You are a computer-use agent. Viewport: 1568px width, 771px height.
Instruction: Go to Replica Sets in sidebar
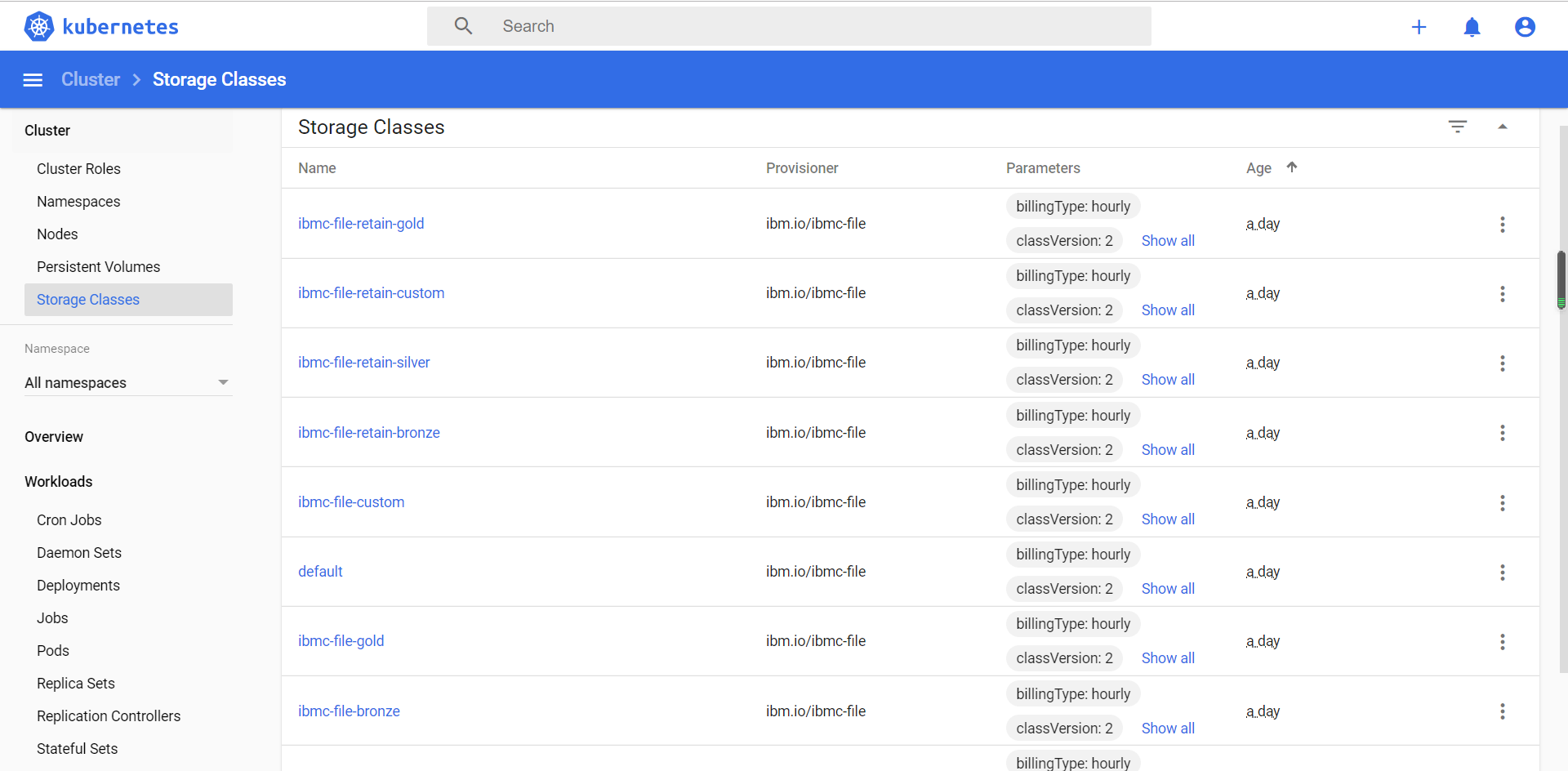[76, 684]
